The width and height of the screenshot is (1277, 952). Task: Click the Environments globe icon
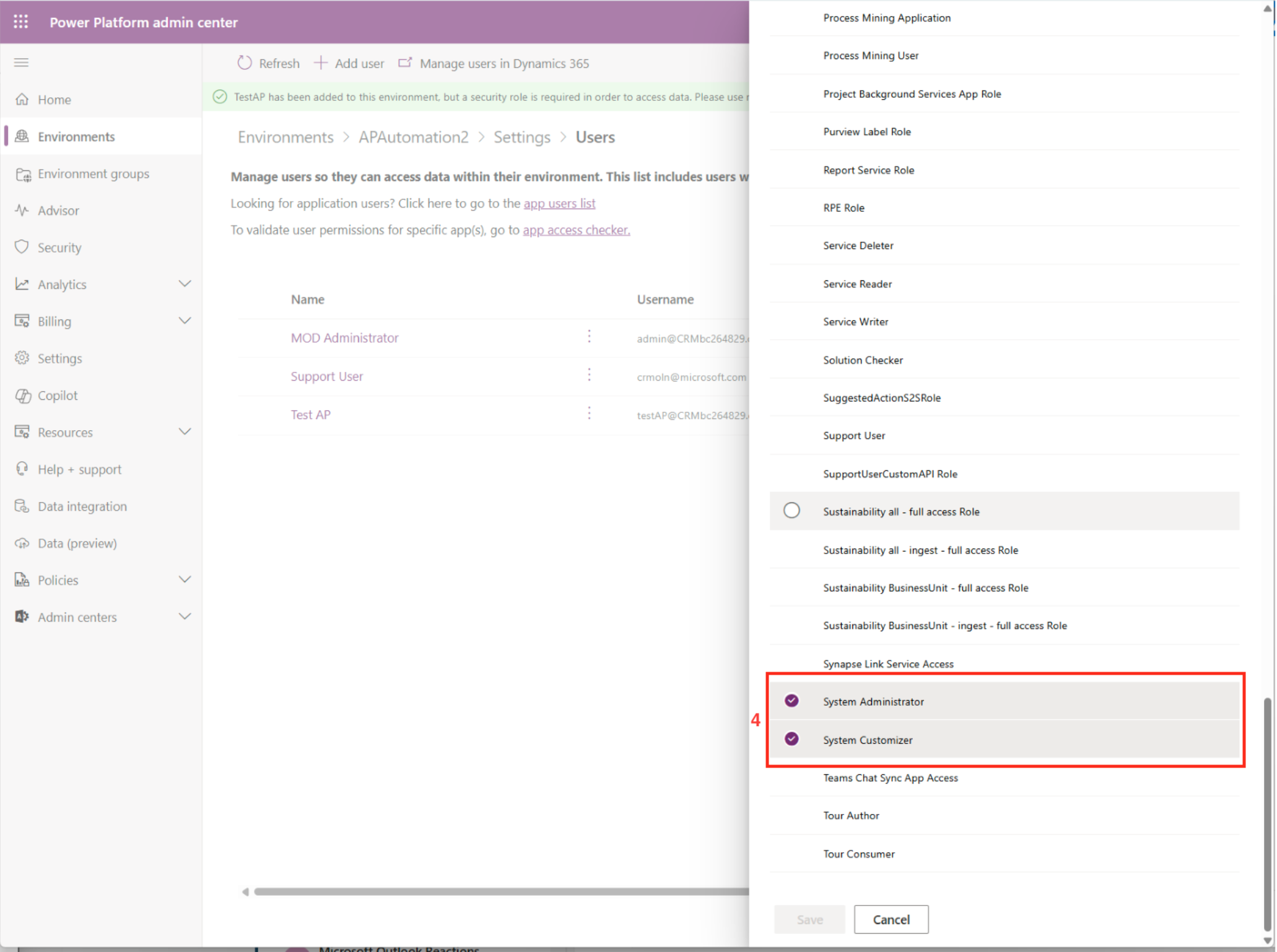(22, 136)
